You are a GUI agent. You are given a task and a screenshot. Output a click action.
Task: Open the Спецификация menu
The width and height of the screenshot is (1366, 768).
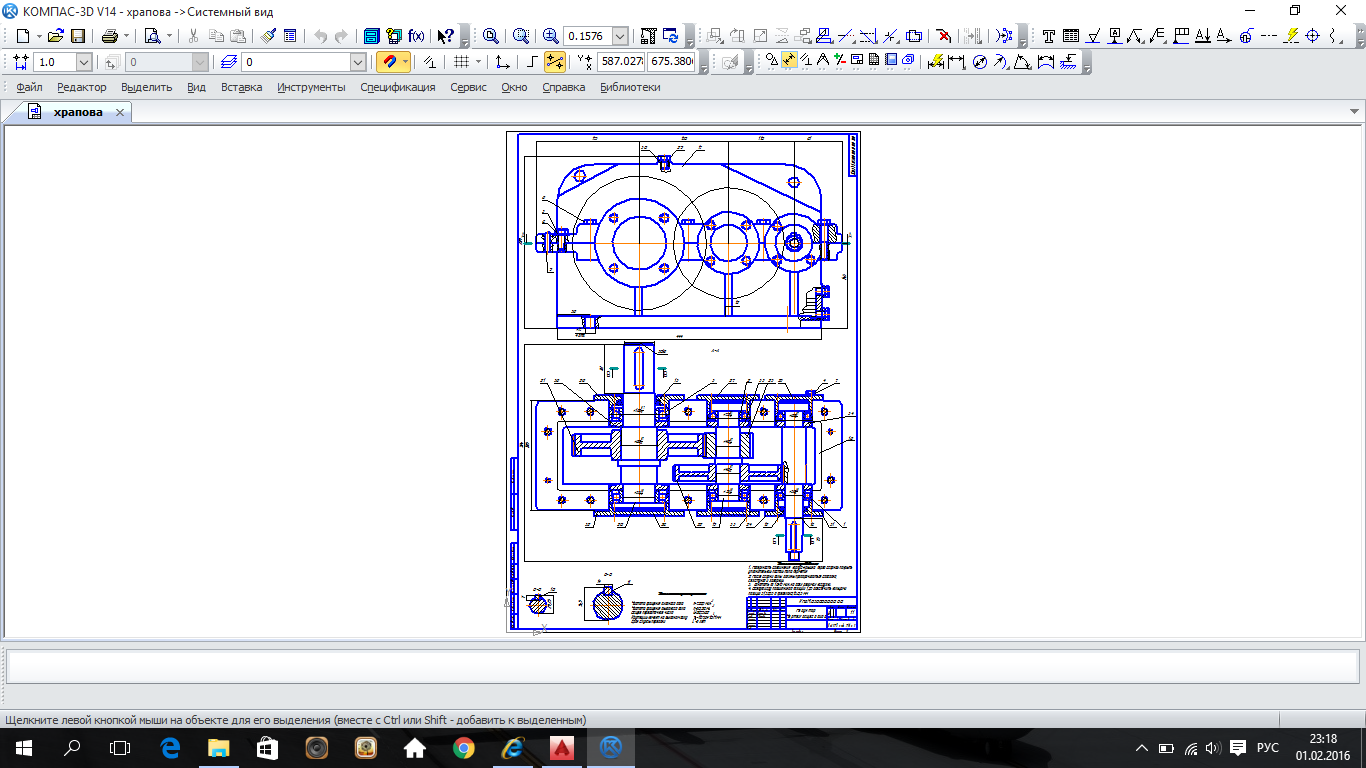[397, 87]
